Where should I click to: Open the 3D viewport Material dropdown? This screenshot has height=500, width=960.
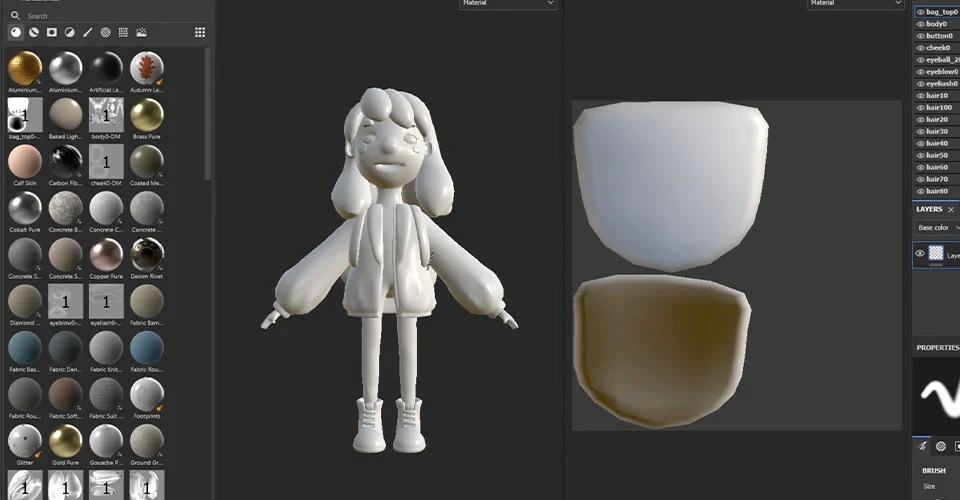[x=508, y=4]
